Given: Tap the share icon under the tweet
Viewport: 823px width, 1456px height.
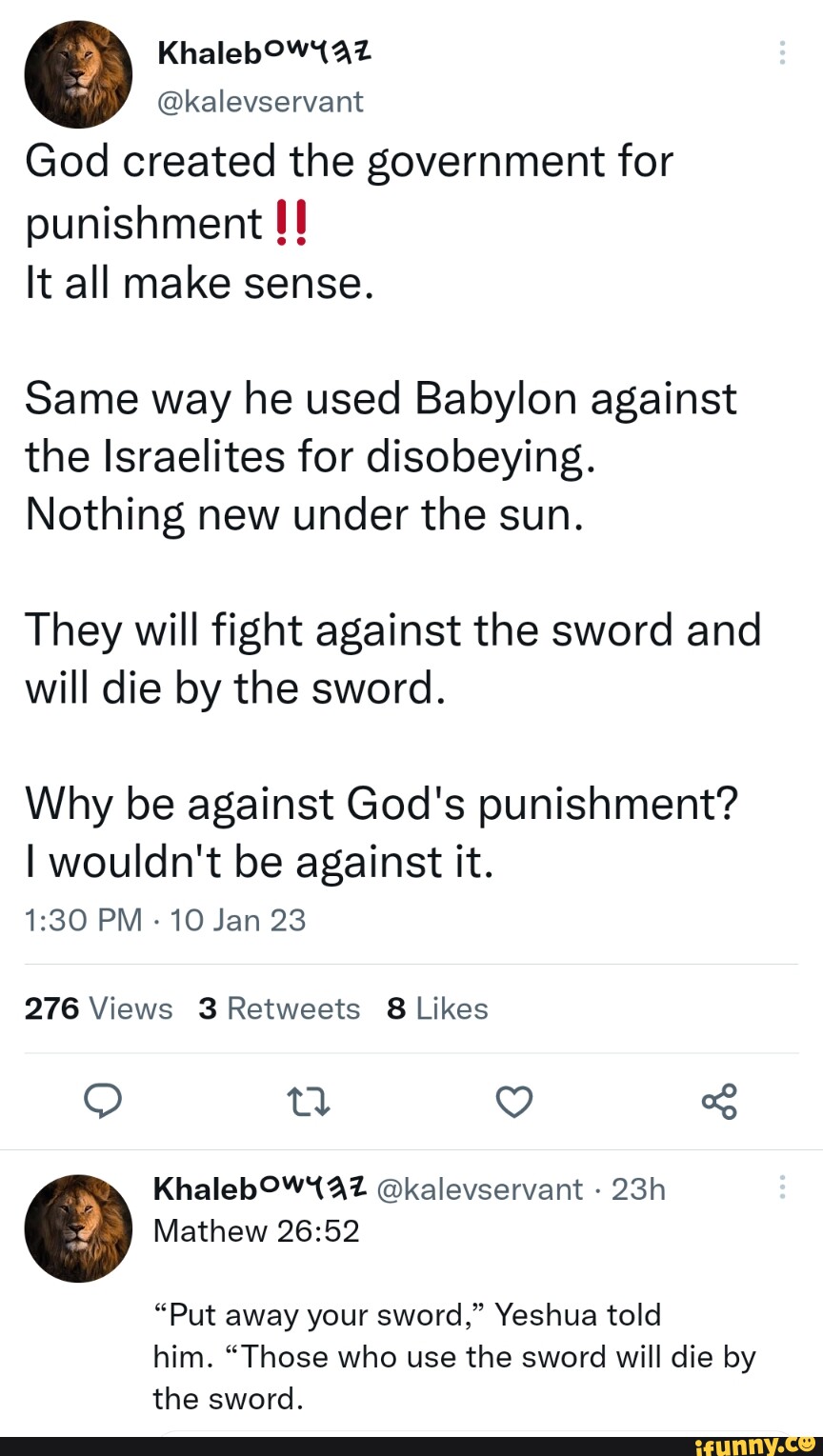Looking at the screenshot, I should point(719,1102).
